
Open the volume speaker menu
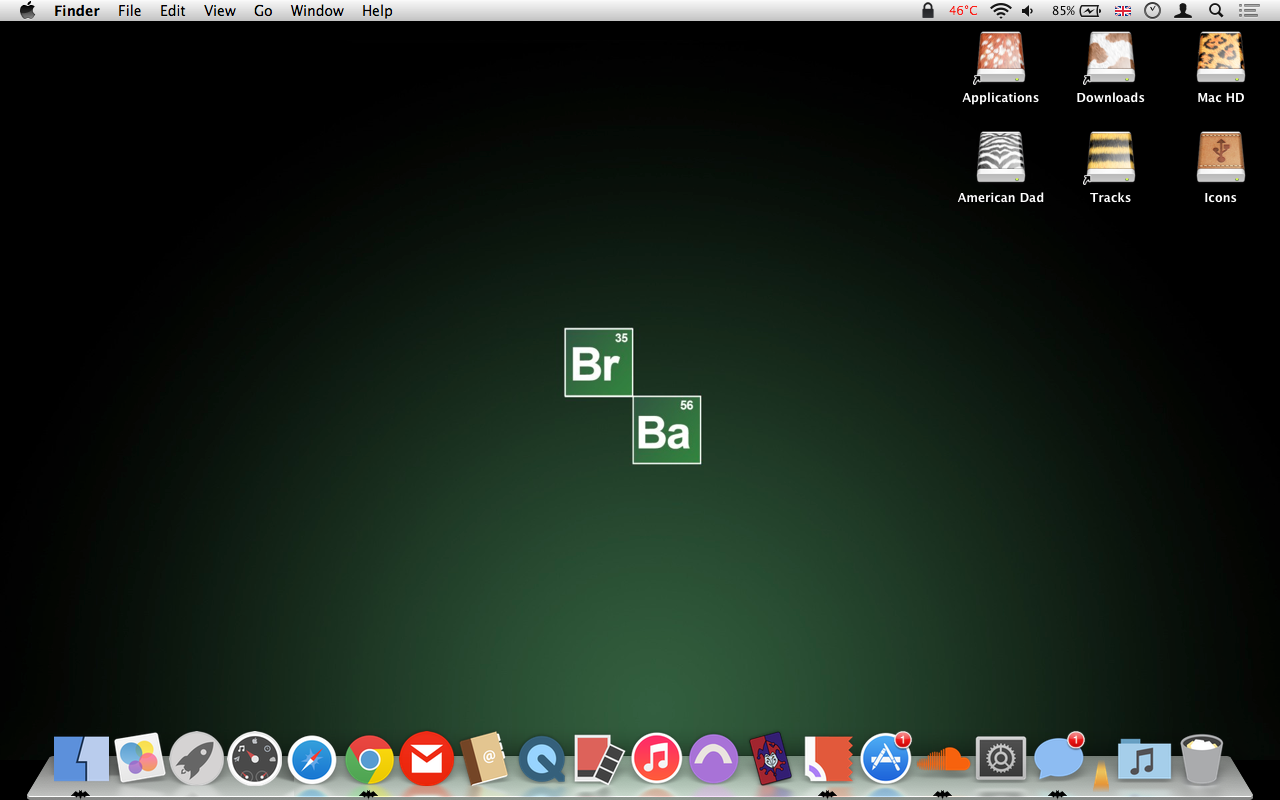pos(1028,11)
